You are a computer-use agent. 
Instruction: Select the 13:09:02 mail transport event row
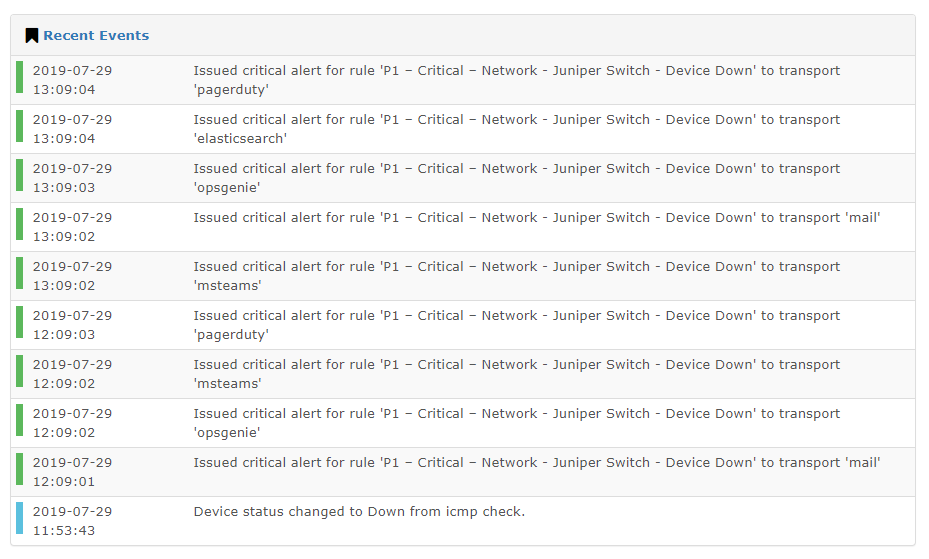click(463, 227)
